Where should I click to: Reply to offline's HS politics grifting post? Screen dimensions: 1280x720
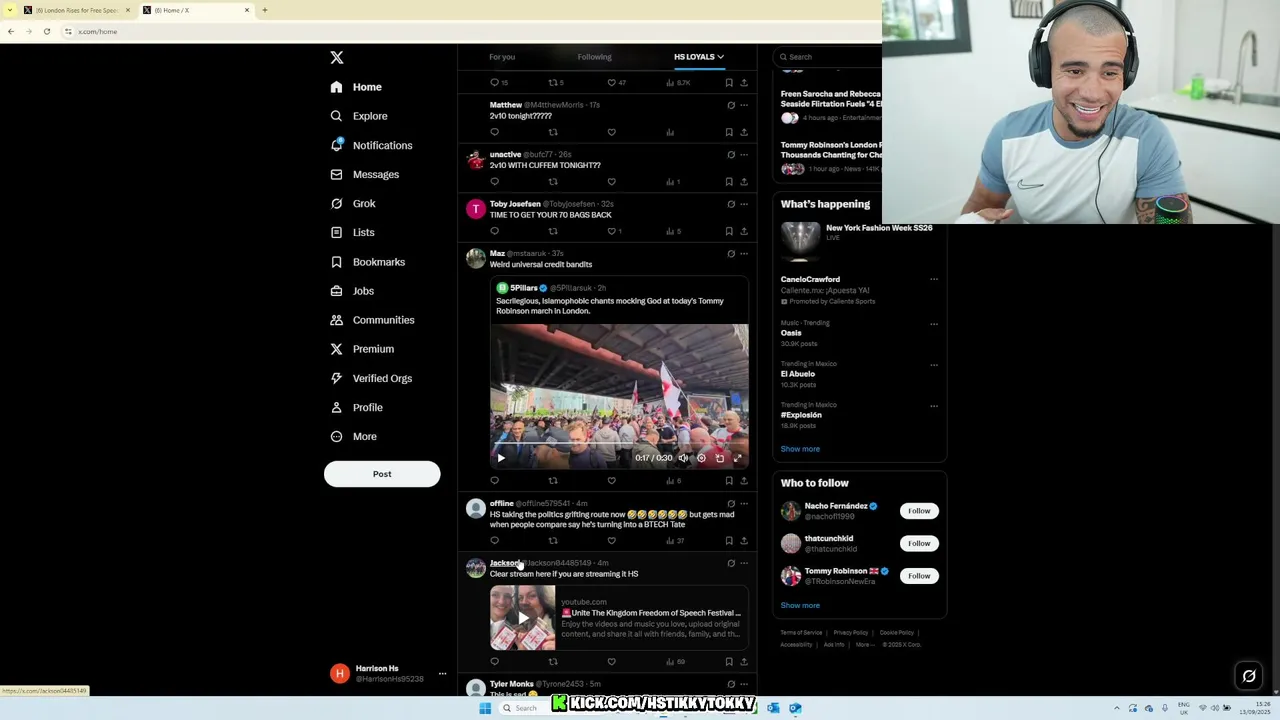click(x=494, y=541)
